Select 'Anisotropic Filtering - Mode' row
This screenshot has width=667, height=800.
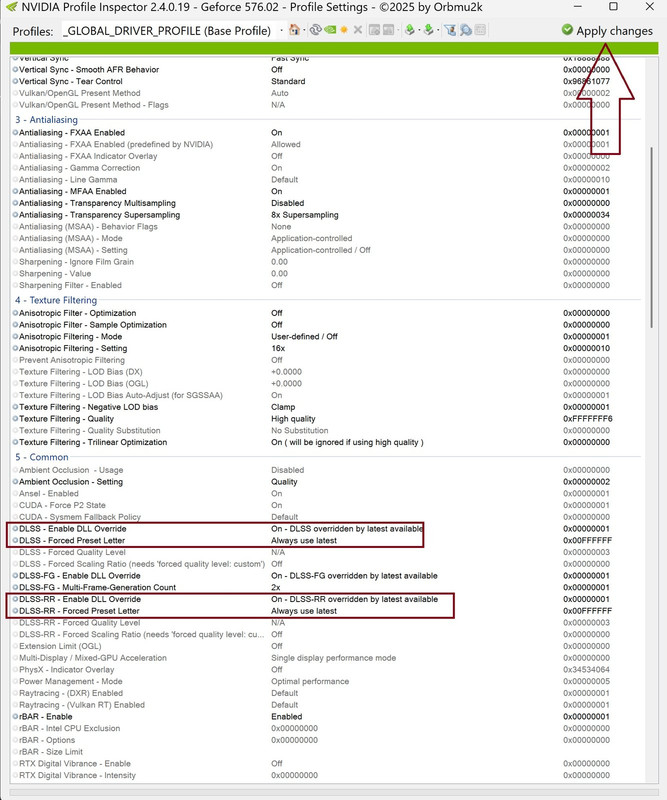point(328,337)
